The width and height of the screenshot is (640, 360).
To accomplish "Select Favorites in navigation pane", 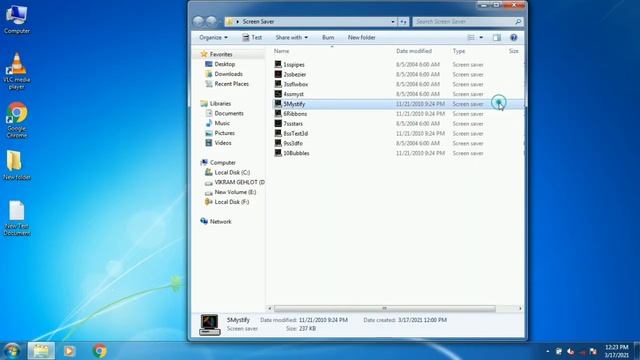I will click(x=221, y=54).
